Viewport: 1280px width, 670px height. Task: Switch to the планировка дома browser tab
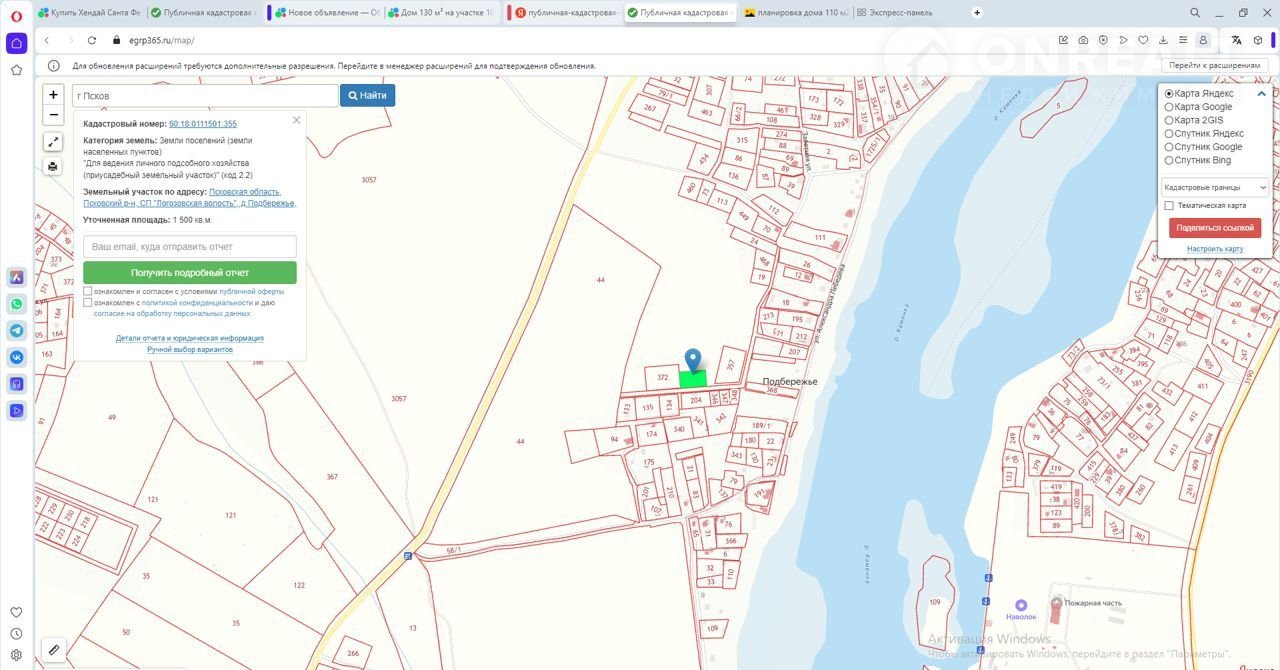[x=795, y=13]
